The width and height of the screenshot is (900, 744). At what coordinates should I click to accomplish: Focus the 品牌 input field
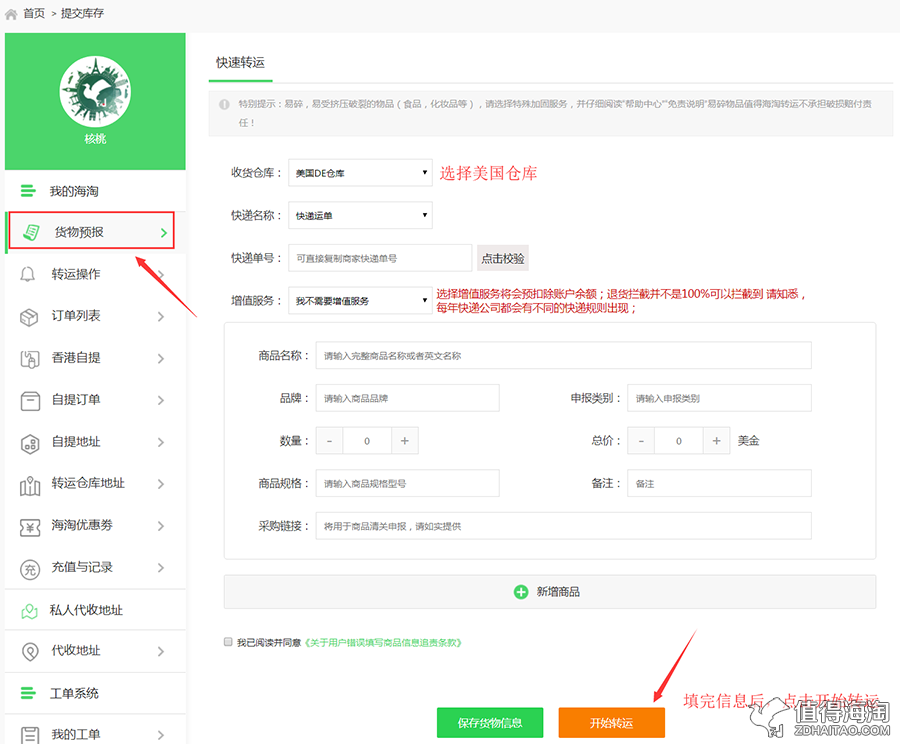tap(408, 398)
